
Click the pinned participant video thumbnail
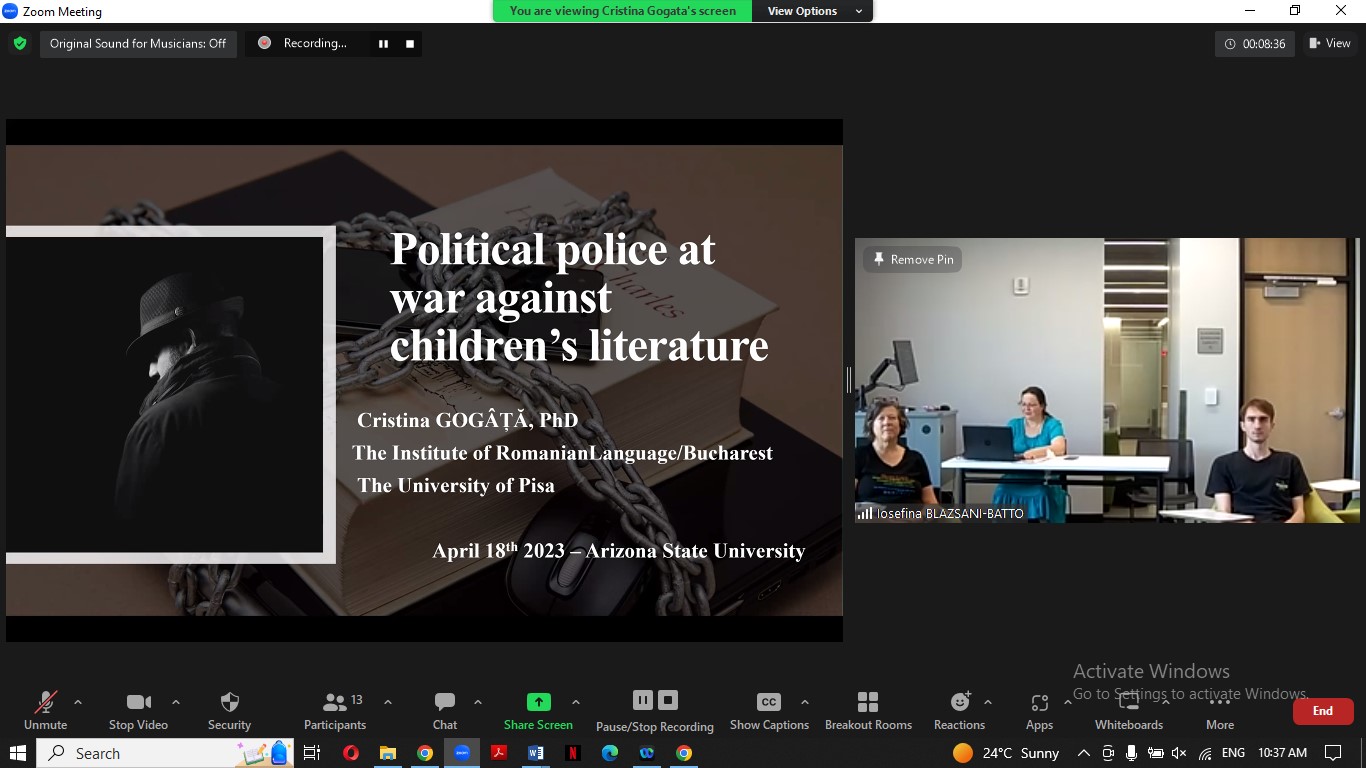1107,380
